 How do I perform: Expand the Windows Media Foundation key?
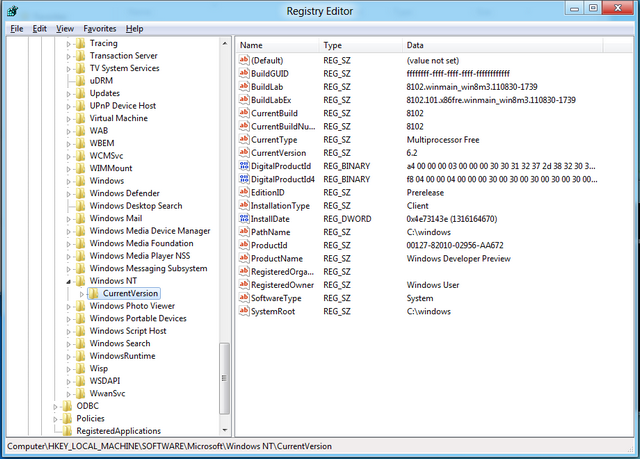point(69,244)
